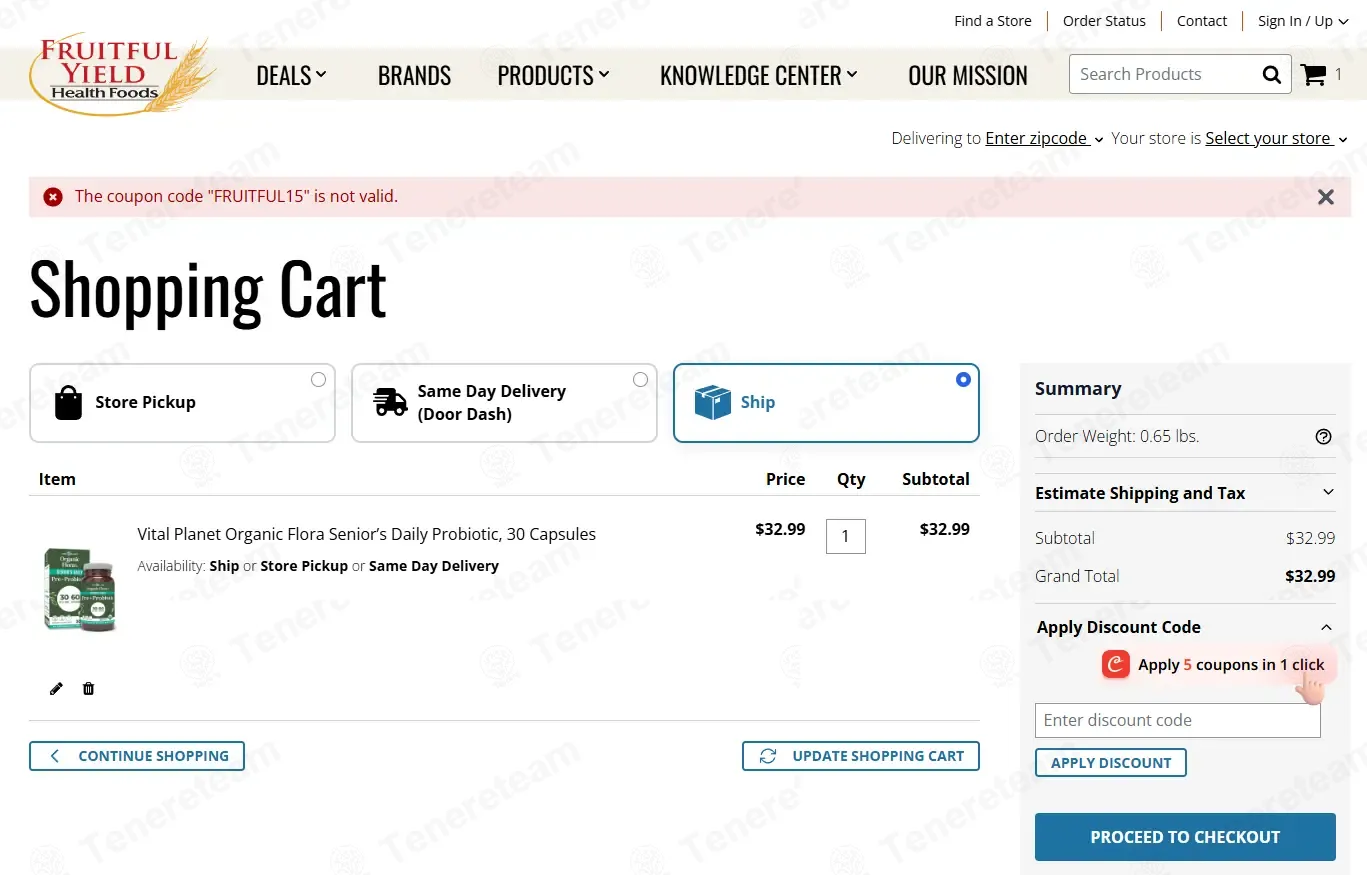The width and height of the screenshot is (1367, 875).
Task: Dismiss the invalid coupon error message
Action: [1326, 197]
